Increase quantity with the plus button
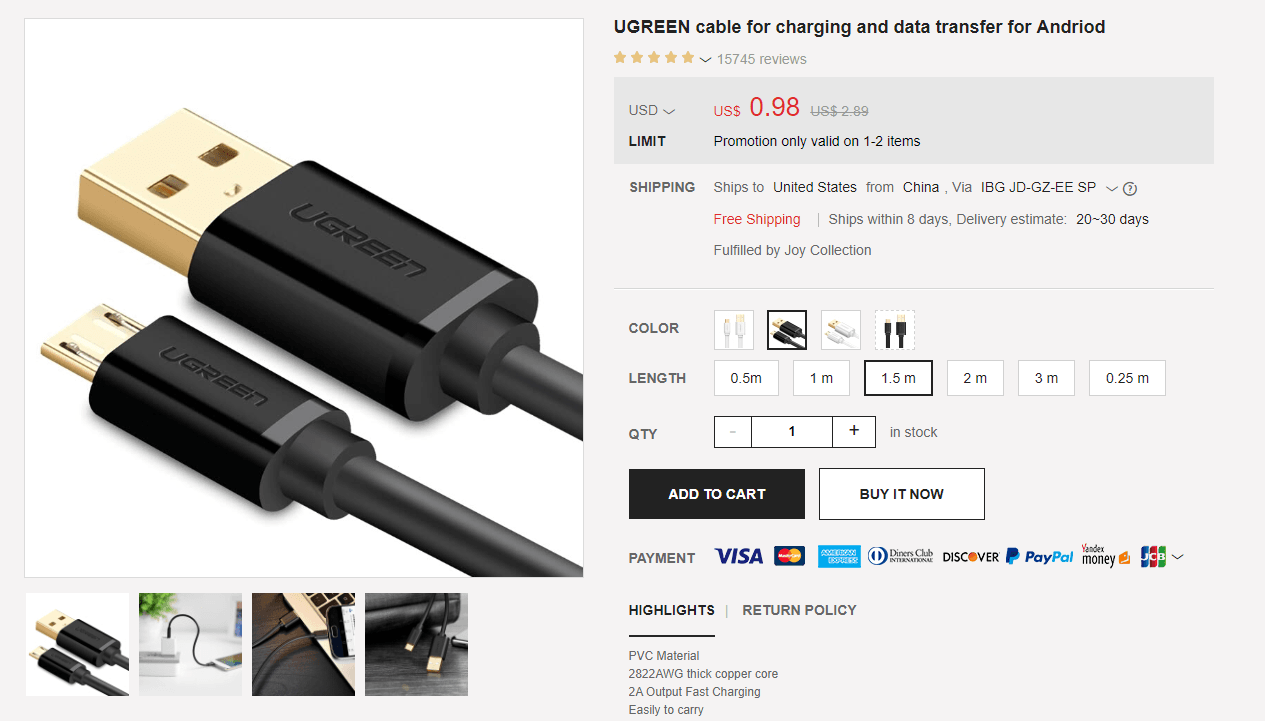This screenshot has height=721, width=1265. [x=854, y=431]
